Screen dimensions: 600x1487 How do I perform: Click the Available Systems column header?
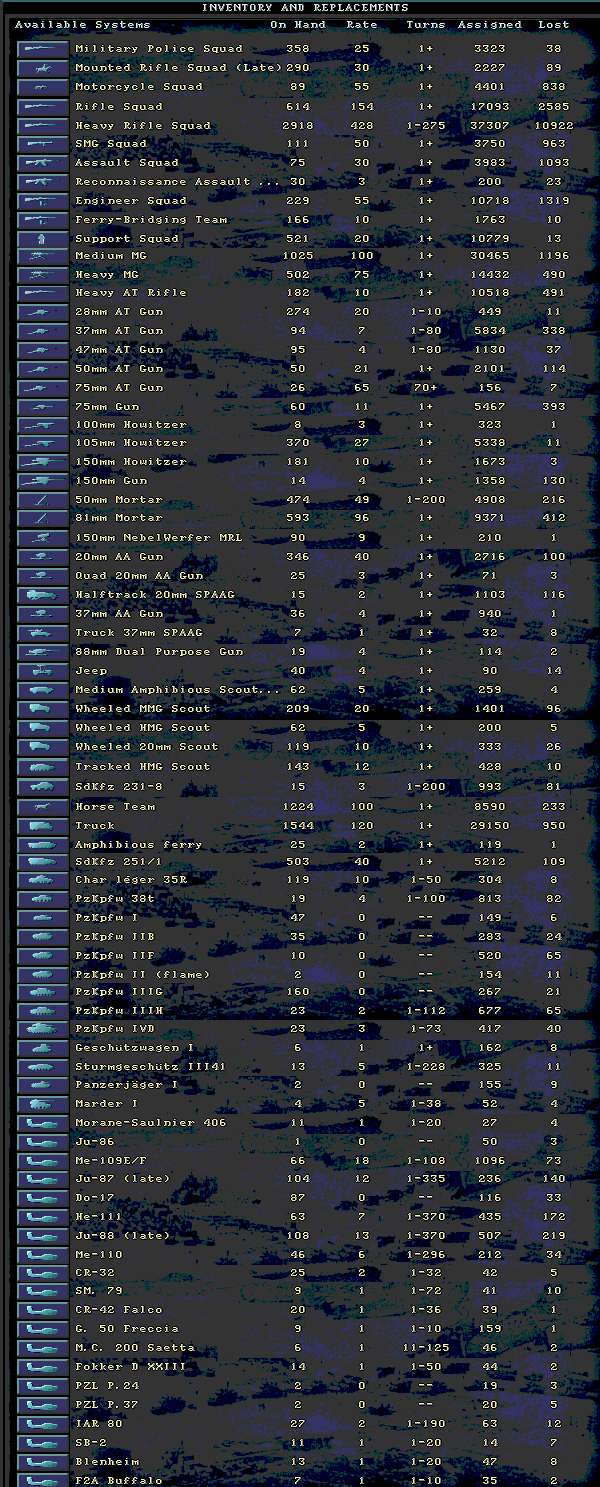tap(82, 24)
